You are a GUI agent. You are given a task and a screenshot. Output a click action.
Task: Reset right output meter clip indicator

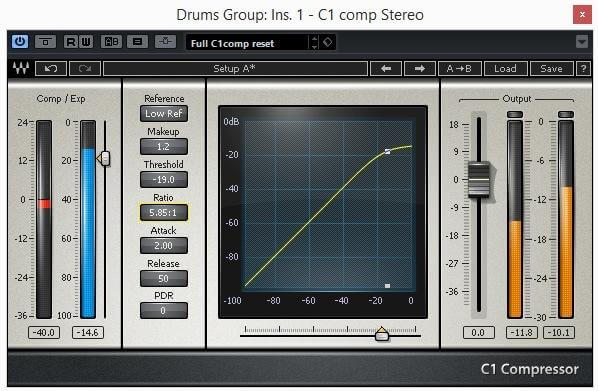566,114
